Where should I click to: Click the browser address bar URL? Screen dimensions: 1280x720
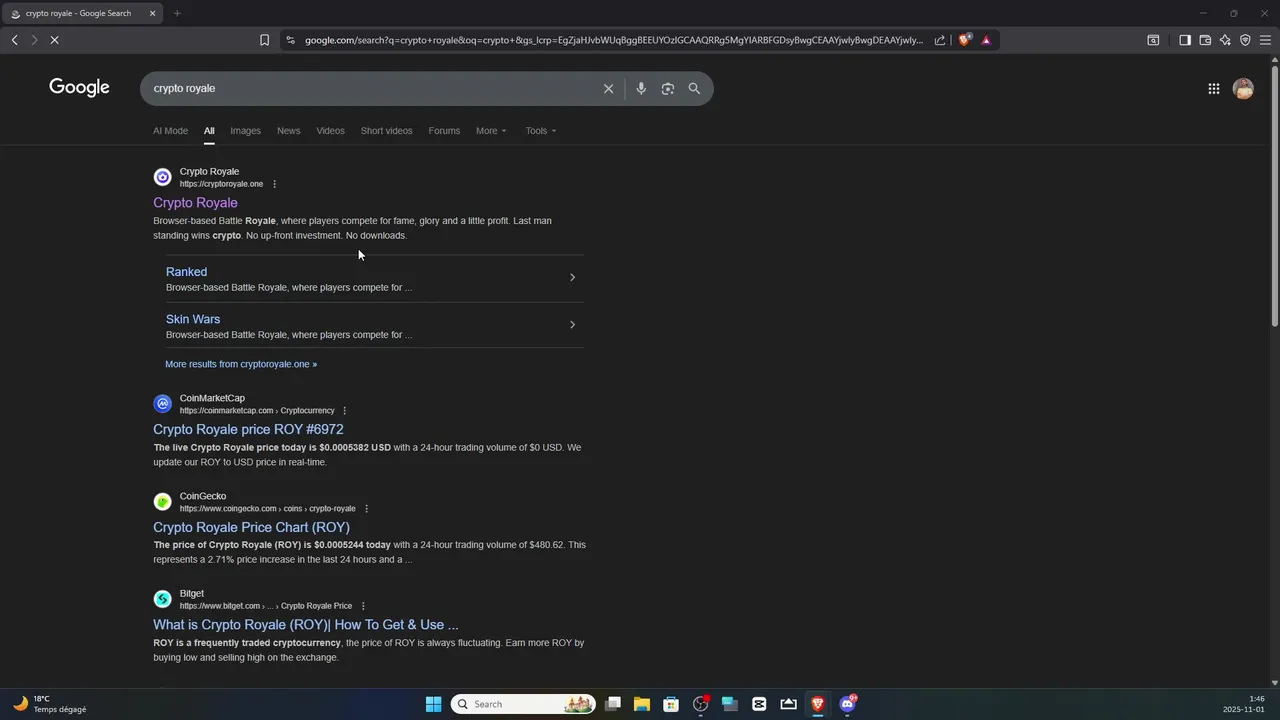pos(614,40)
